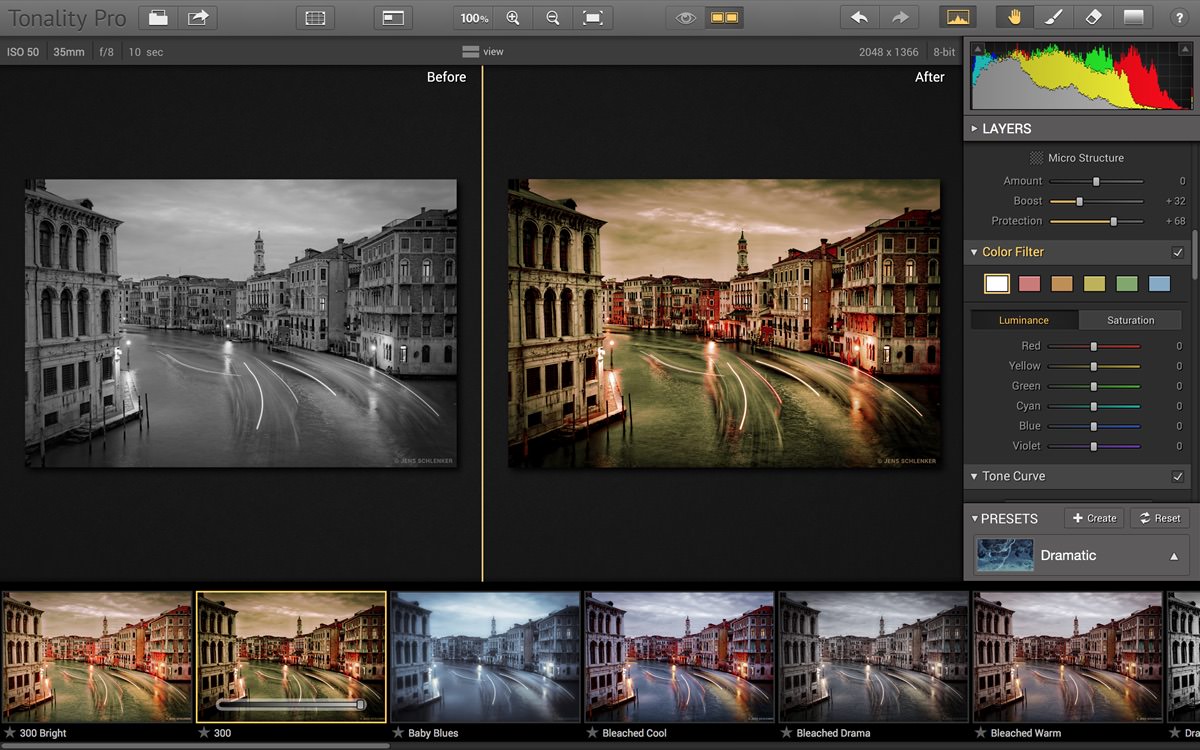1200x750 pixels.
Task: Click the share/export arrow icon
Action: coord(198,17)
